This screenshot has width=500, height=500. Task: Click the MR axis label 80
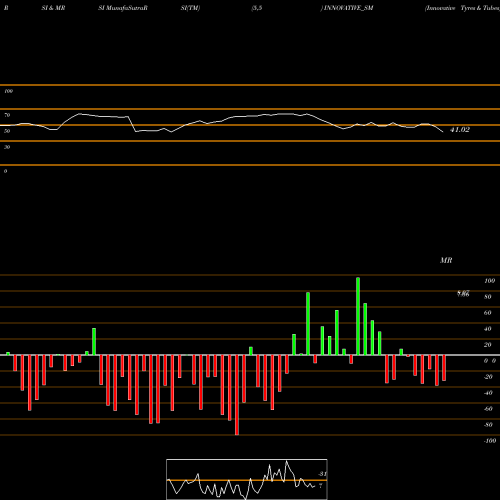pyautogui.click(x=488, y=297)
